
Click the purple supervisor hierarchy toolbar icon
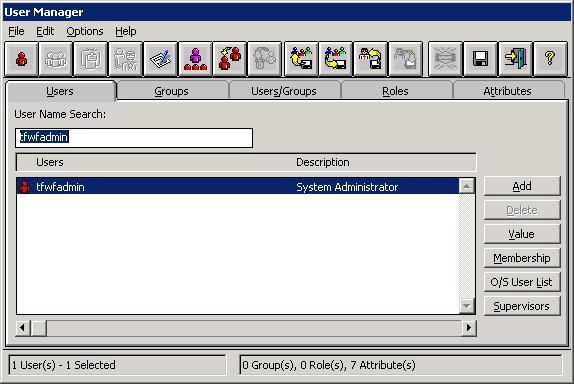click(x=195, y=59)
